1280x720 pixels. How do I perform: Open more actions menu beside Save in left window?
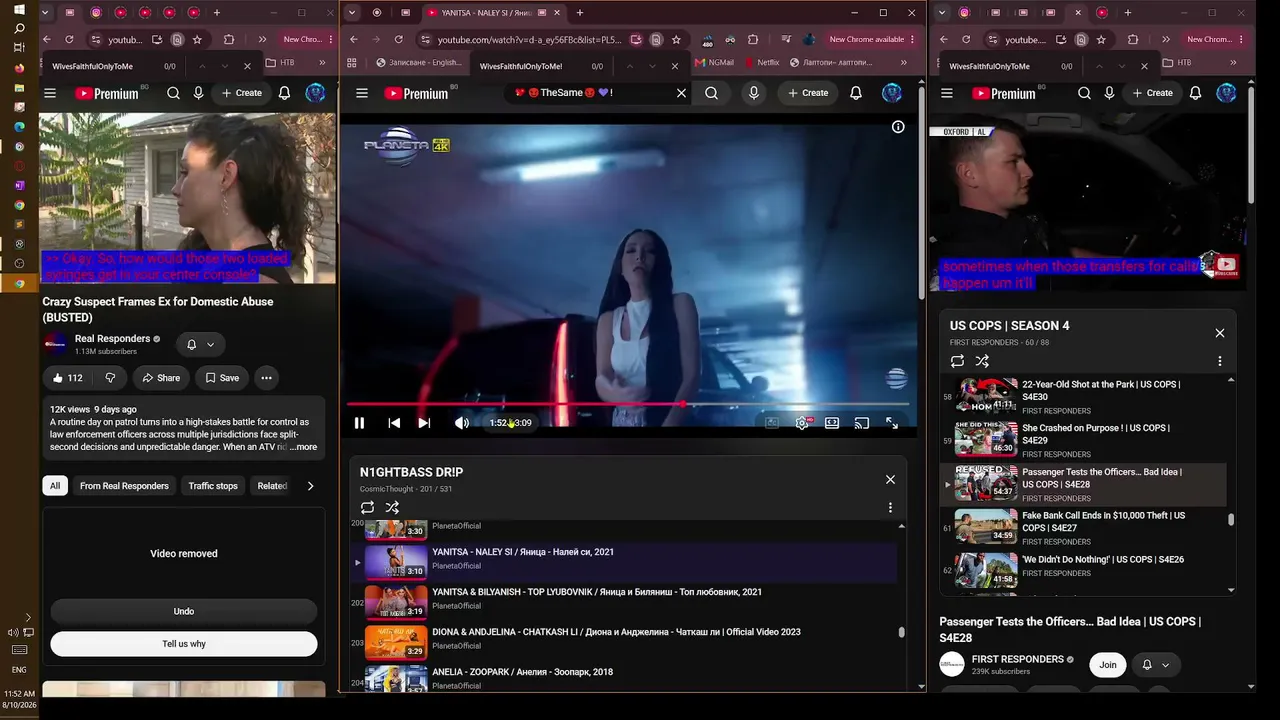(266, 378)
